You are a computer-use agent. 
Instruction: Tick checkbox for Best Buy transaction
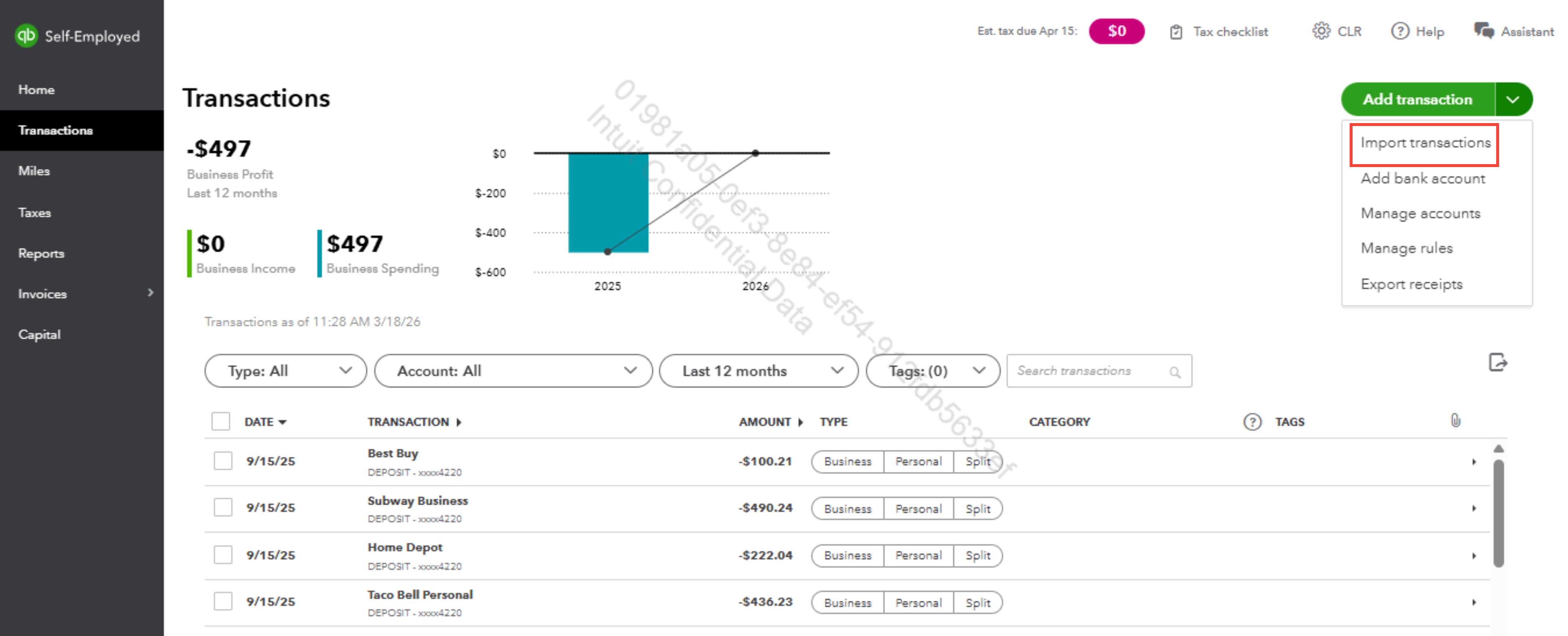tap(223, 461)
